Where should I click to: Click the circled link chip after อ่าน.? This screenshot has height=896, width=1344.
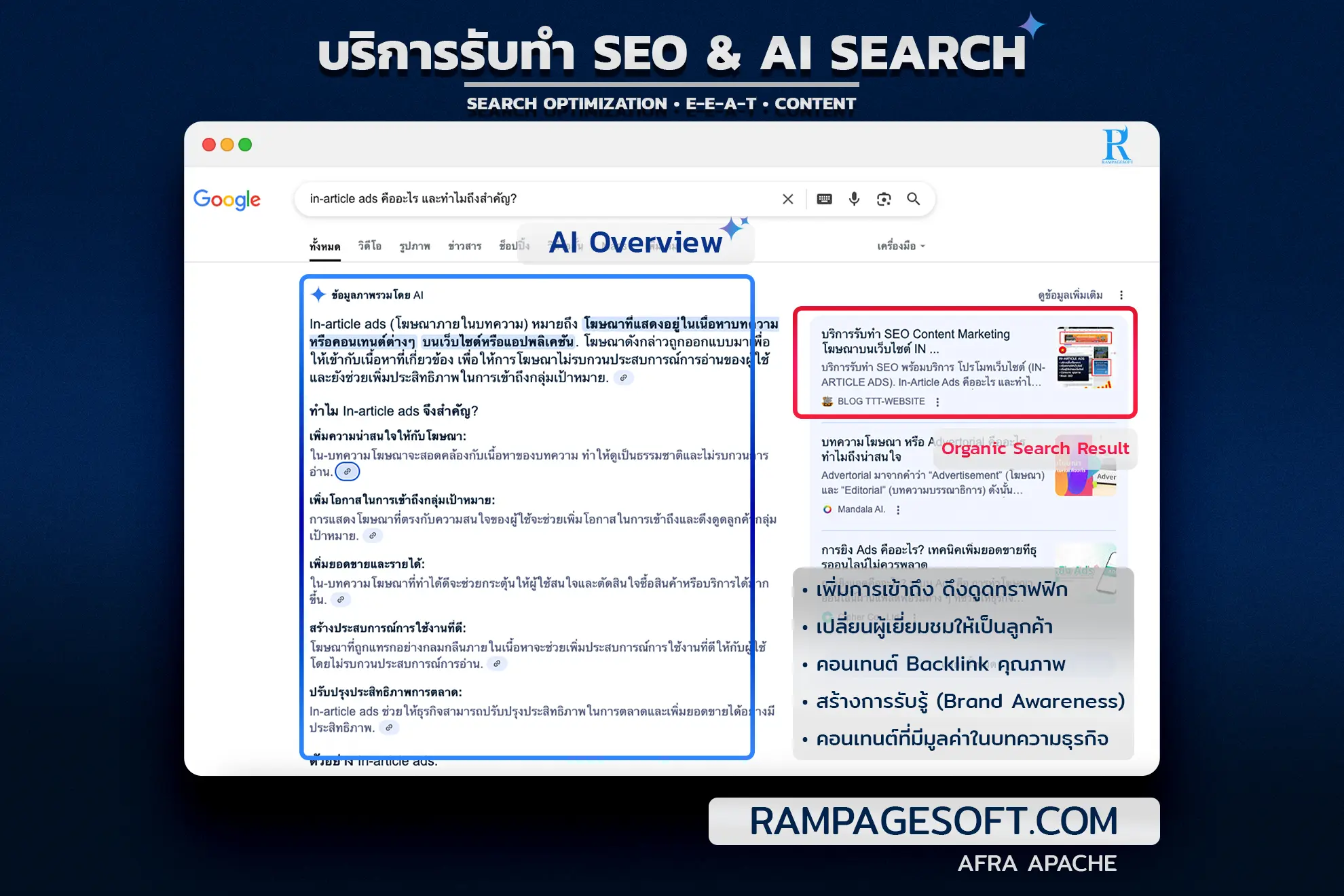[348, 472]
